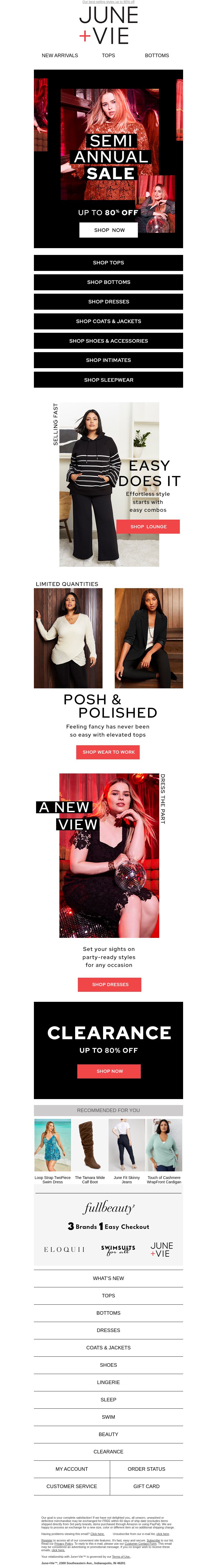
Task: Open Touch of Cashmere WrapFront Cardigan image
Action: click(164, 1145)
